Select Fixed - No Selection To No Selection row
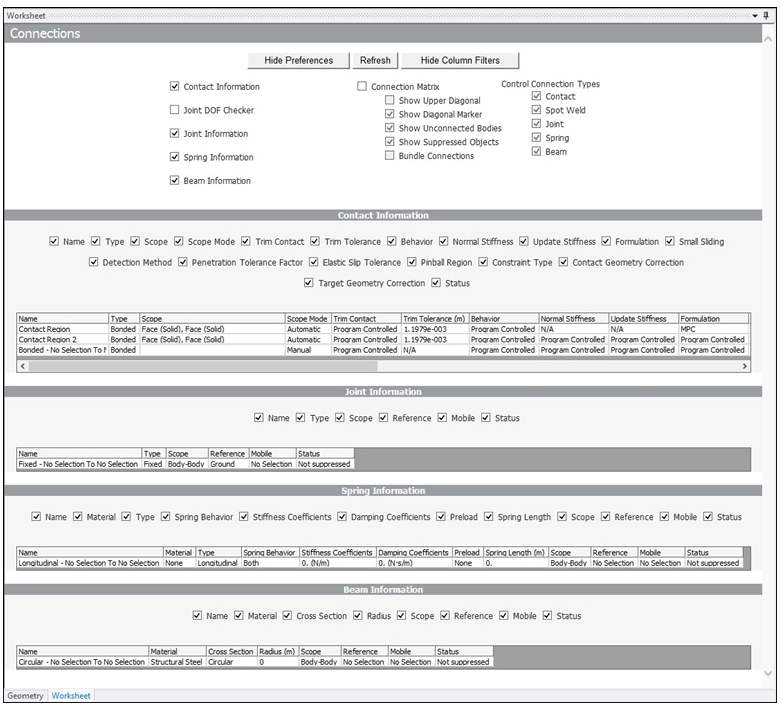The width and height of the screenshot is (782, 709). coord(185,464)
